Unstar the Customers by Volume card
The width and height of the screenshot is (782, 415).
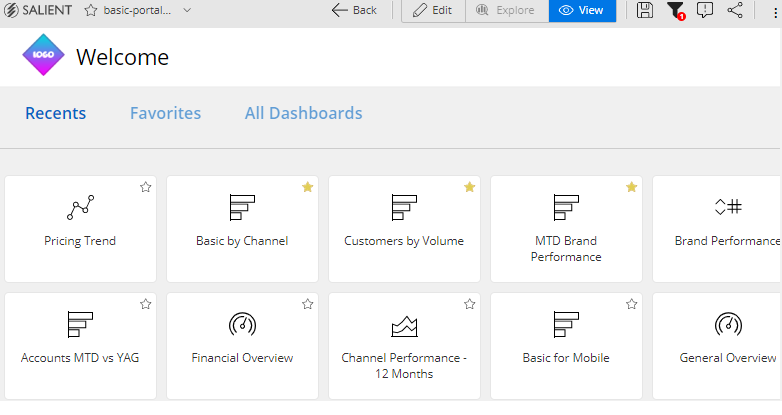(470, 187)
